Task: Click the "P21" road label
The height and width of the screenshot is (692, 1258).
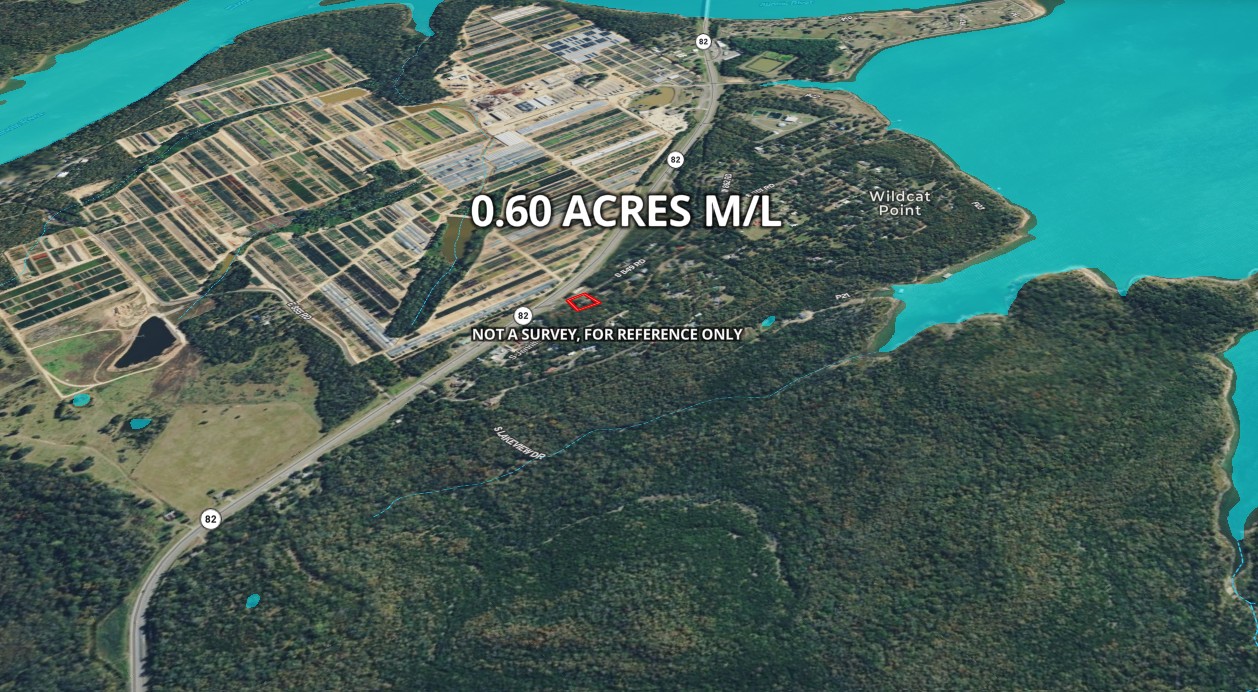Action: 841,298
